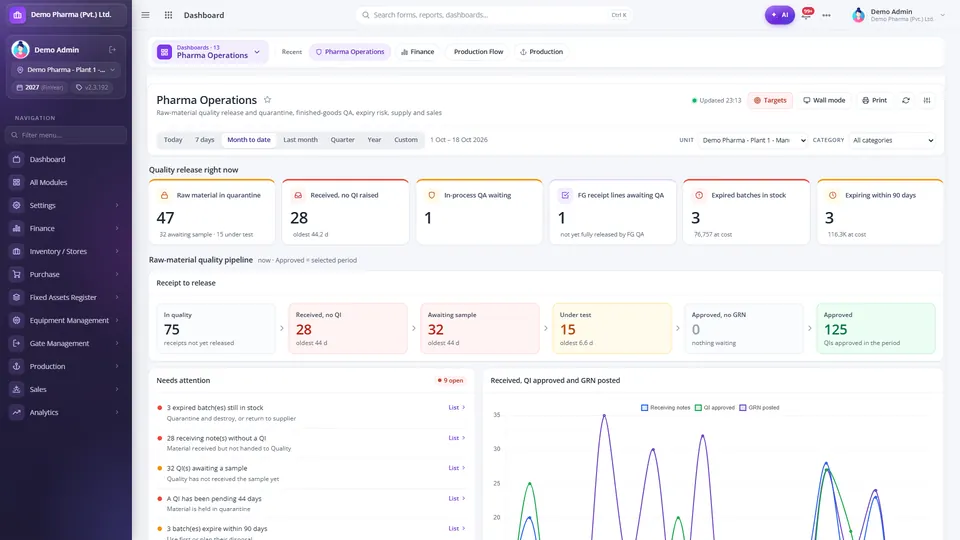960x540 pixels.
Task: Click Demo Admin avatar in sidebar
Action: (x=20, y=50)
